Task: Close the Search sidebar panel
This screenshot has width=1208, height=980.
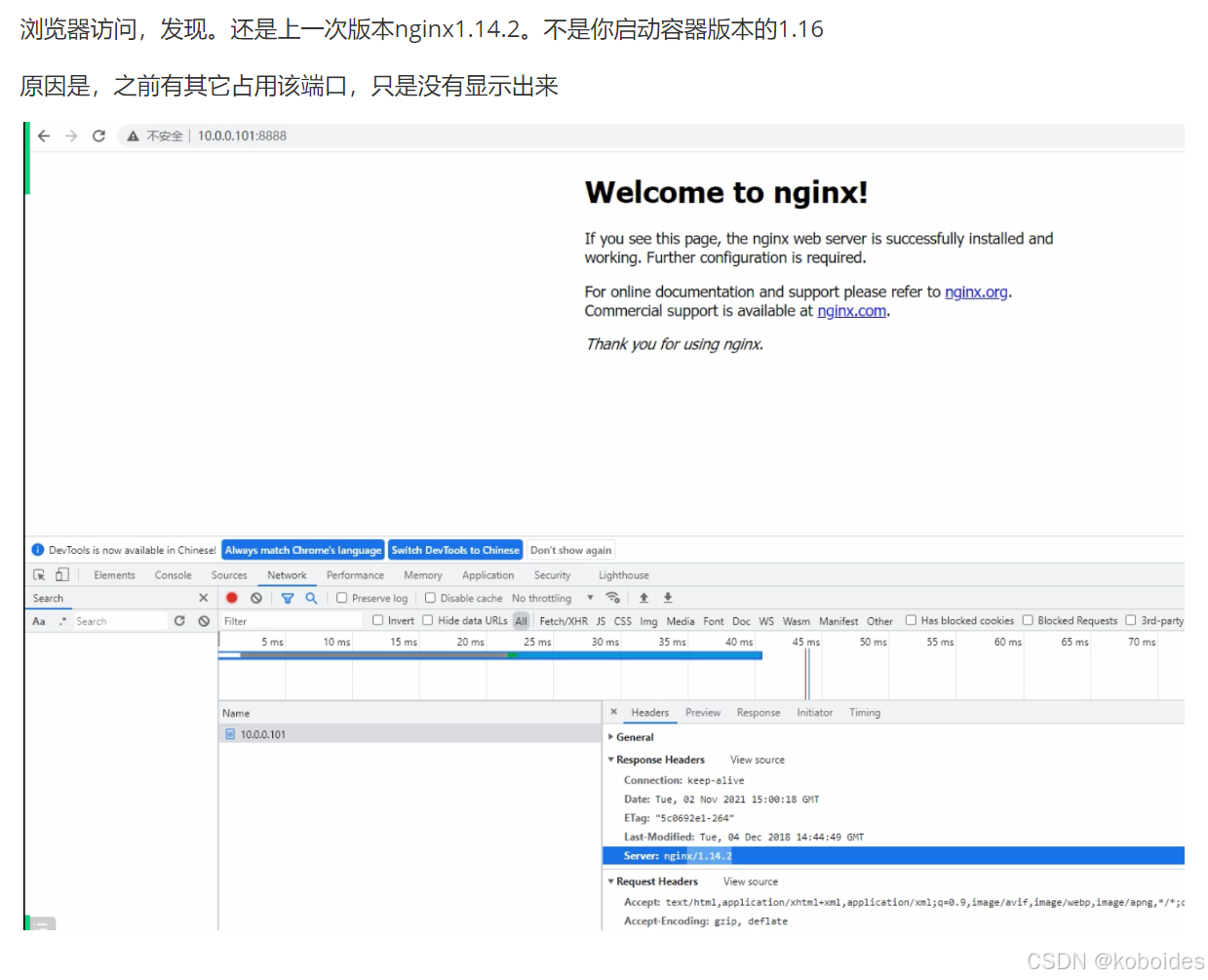Action: [204, 598]
